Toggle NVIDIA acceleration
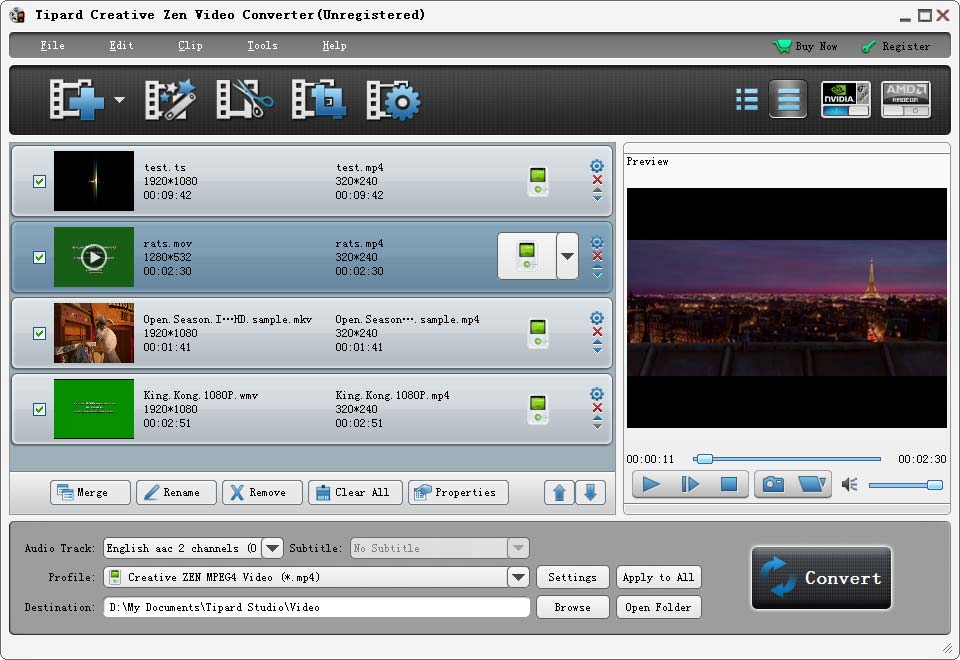The width and height of the screenshot is (960, 660). (x=846, y=99)
